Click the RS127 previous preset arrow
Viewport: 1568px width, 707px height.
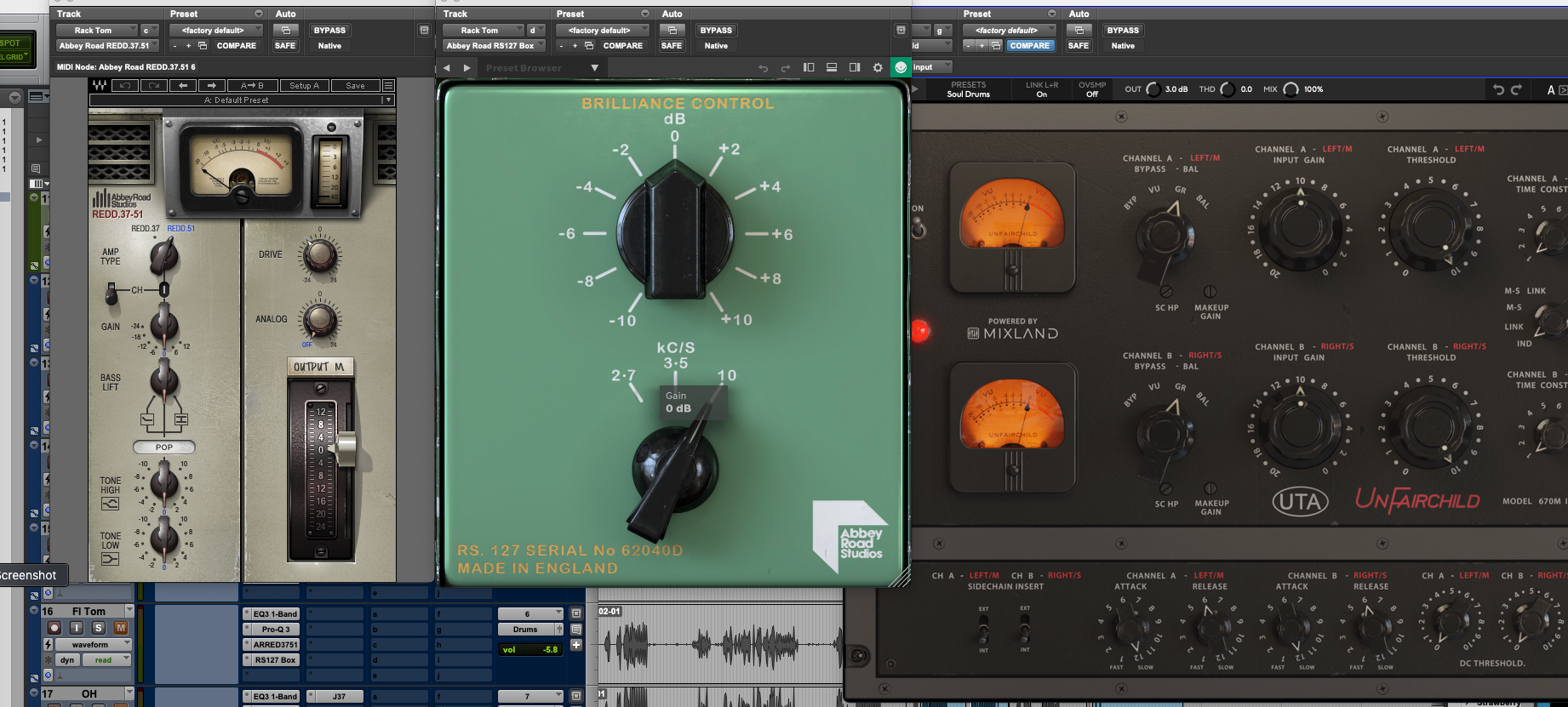click(446, 68)
